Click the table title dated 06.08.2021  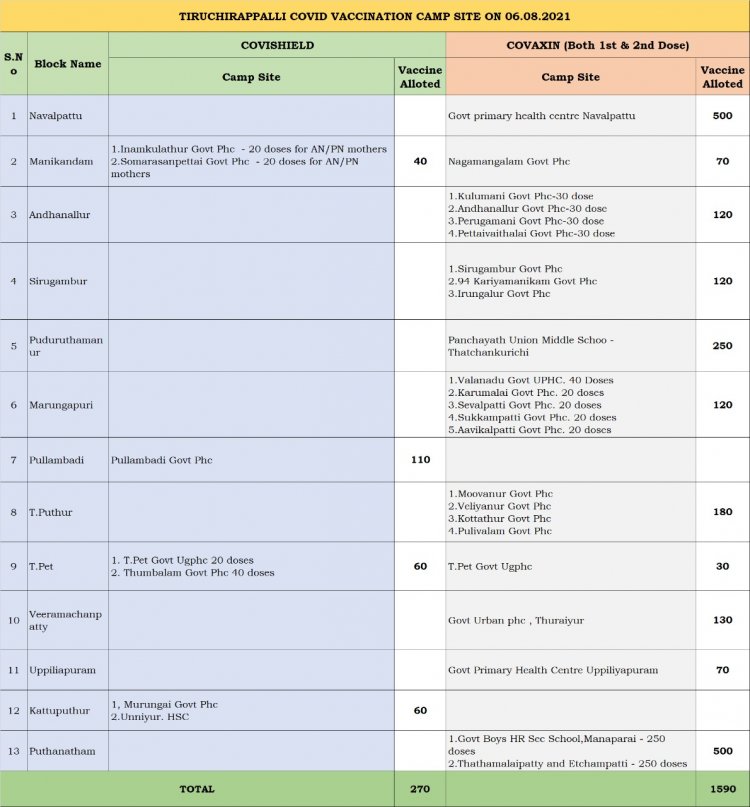375,16
